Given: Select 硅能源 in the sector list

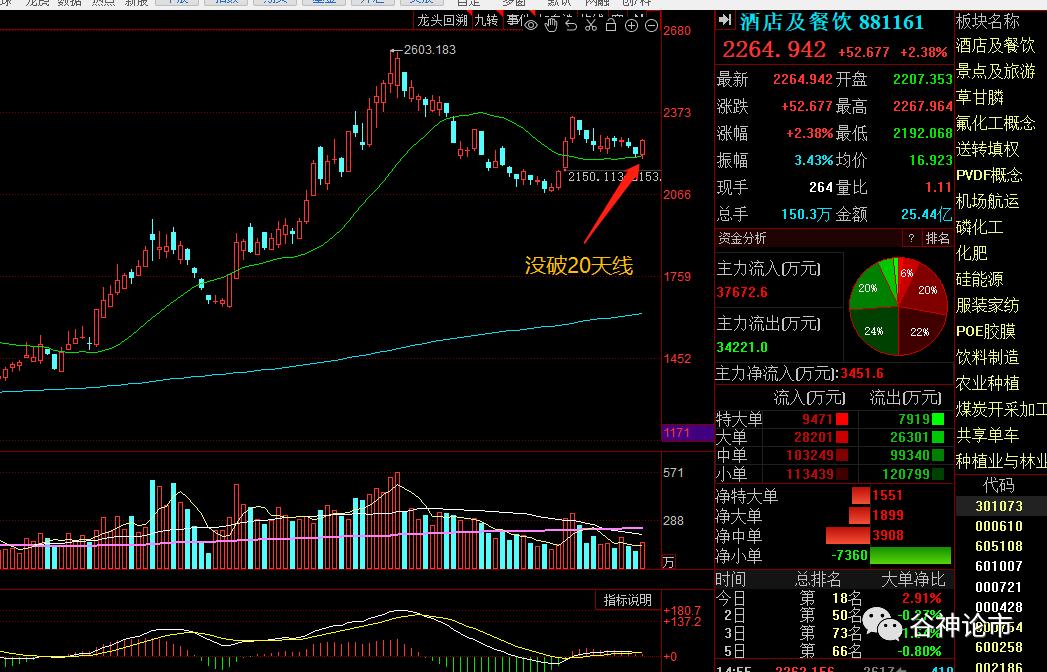Looking at the screenshot, I should pos(980,279).
